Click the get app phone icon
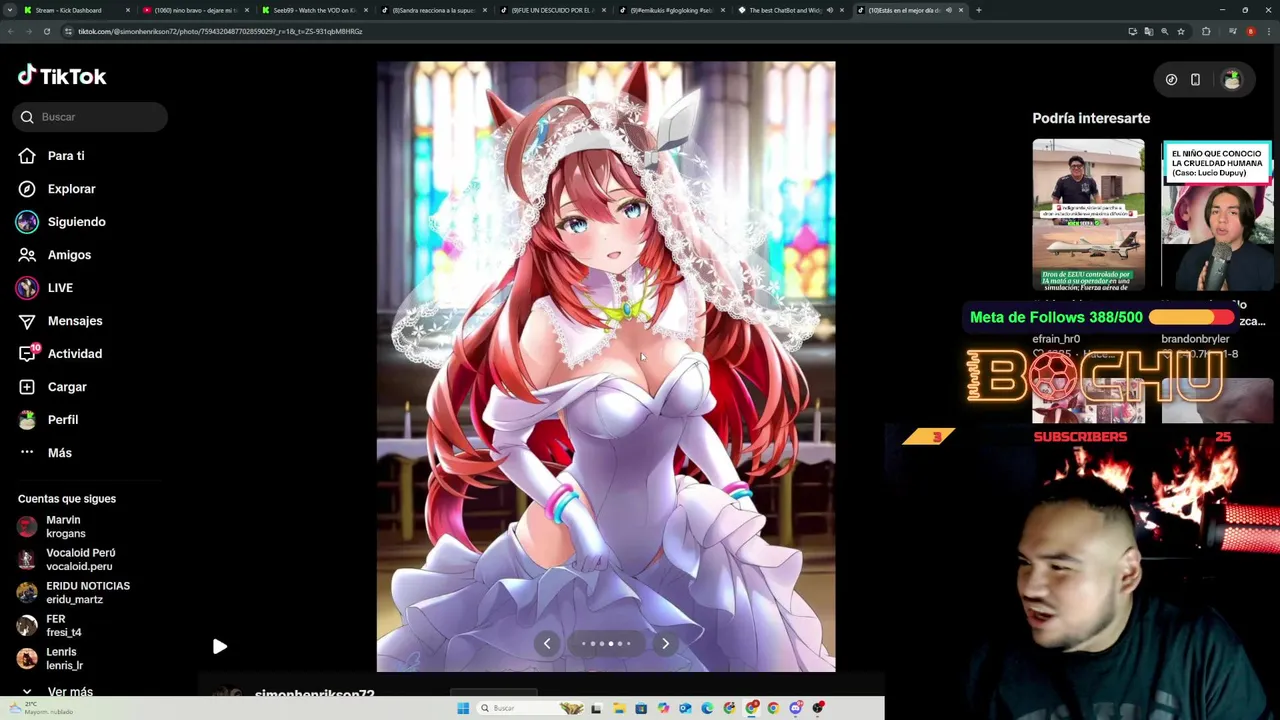 pos(1195,80)
